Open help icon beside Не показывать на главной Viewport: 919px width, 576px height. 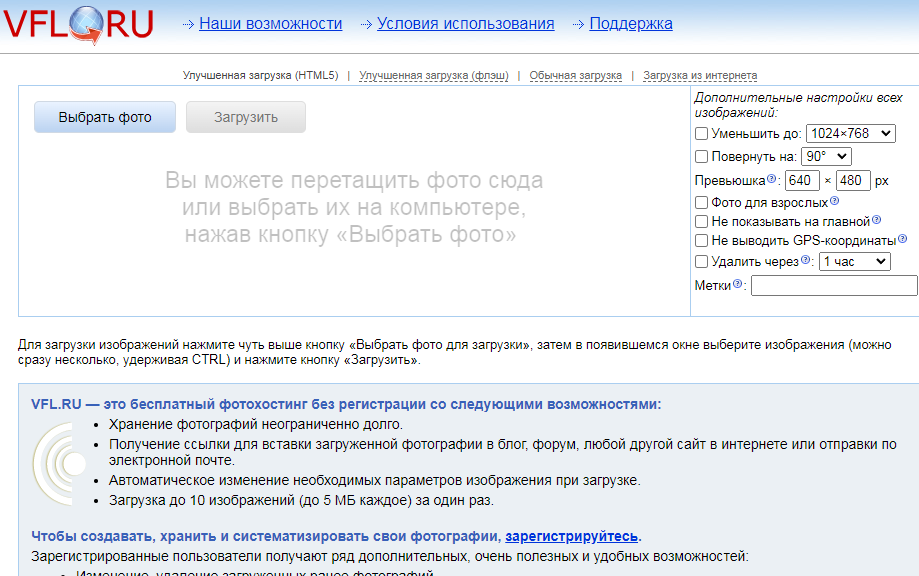click(x=877, y=220)
